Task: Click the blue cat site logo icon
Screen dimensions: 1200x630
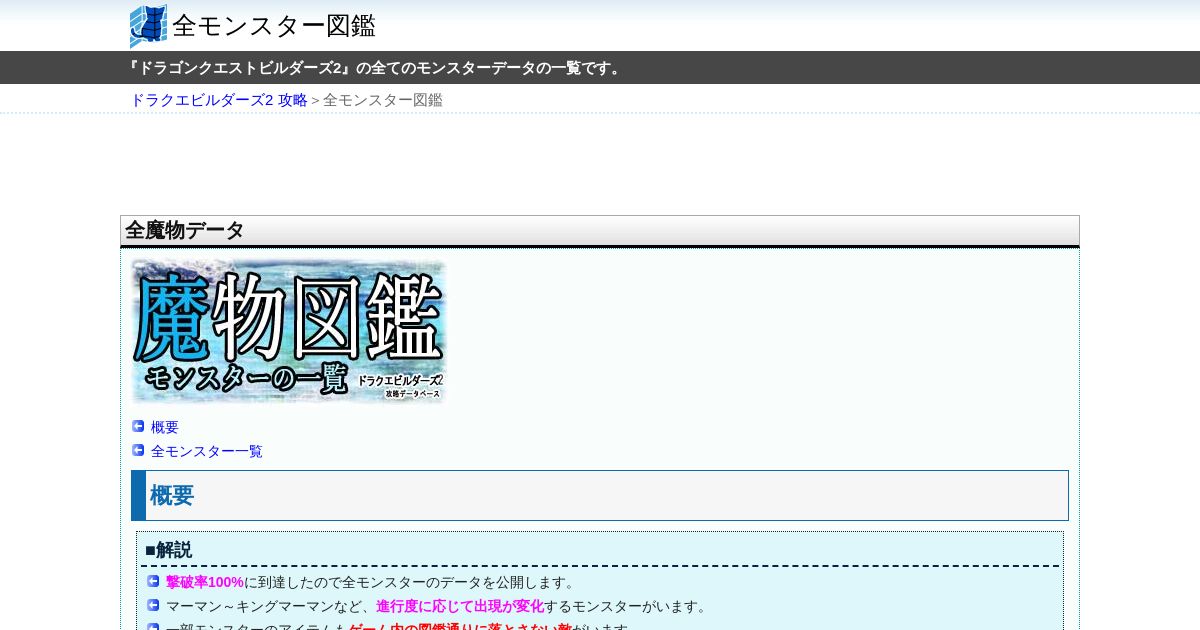Action: tap(149, 26)
